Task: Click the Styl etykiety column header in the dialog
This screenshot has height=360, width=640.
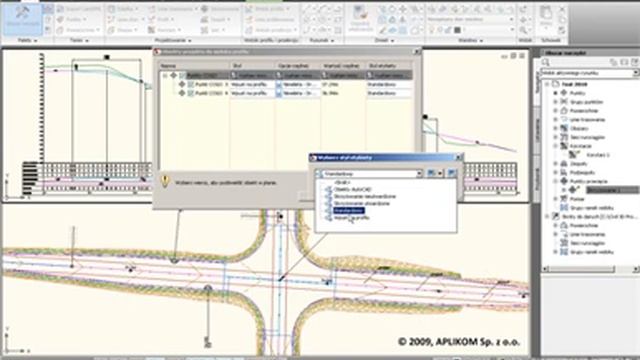Action: pos(389,66)
